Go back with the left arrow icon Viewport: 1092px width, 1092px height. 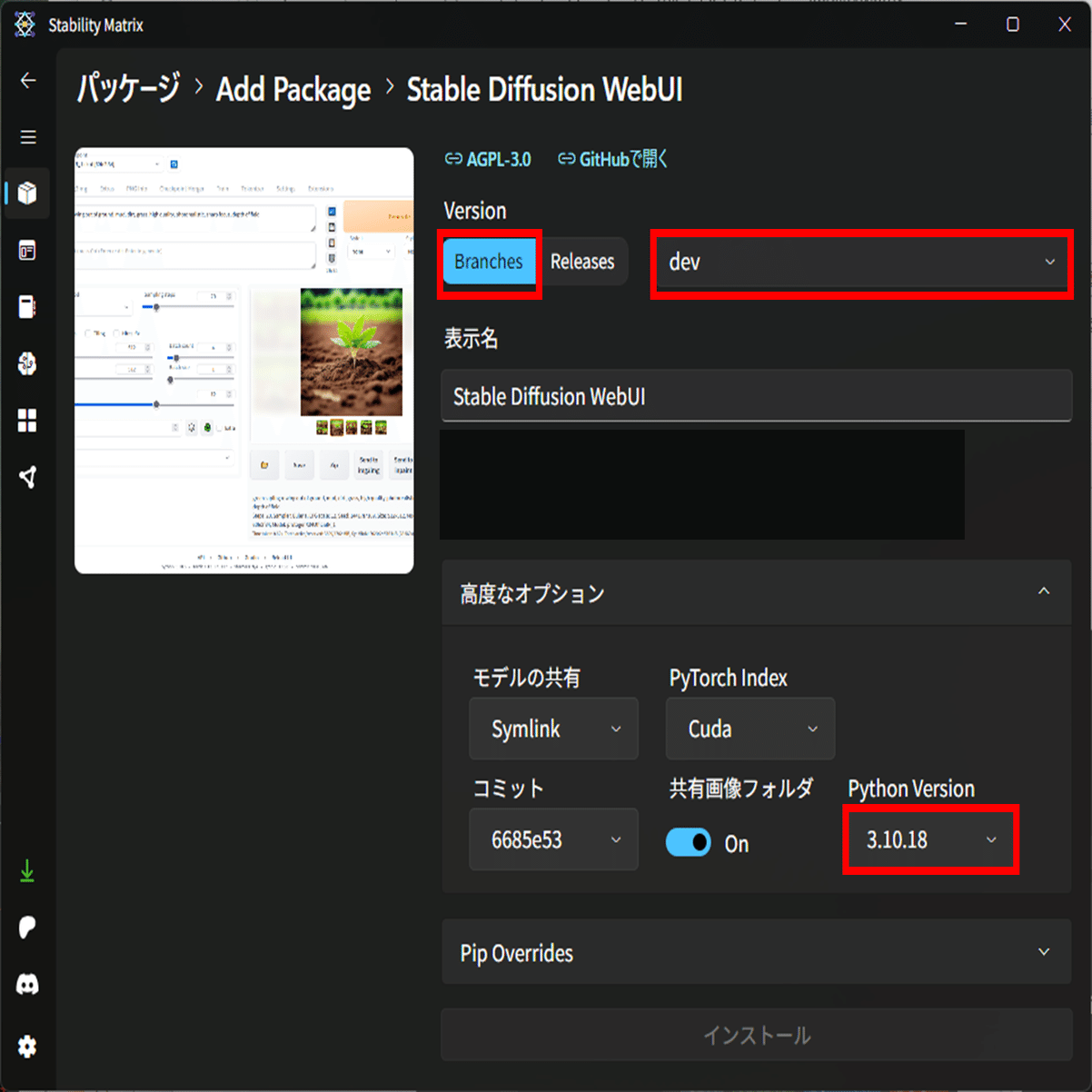tap(28, 81)
